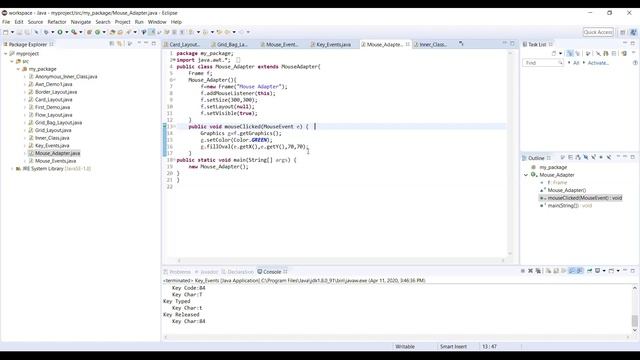Maximize the Console panel
640x360 pixels.
click(633, 271)
